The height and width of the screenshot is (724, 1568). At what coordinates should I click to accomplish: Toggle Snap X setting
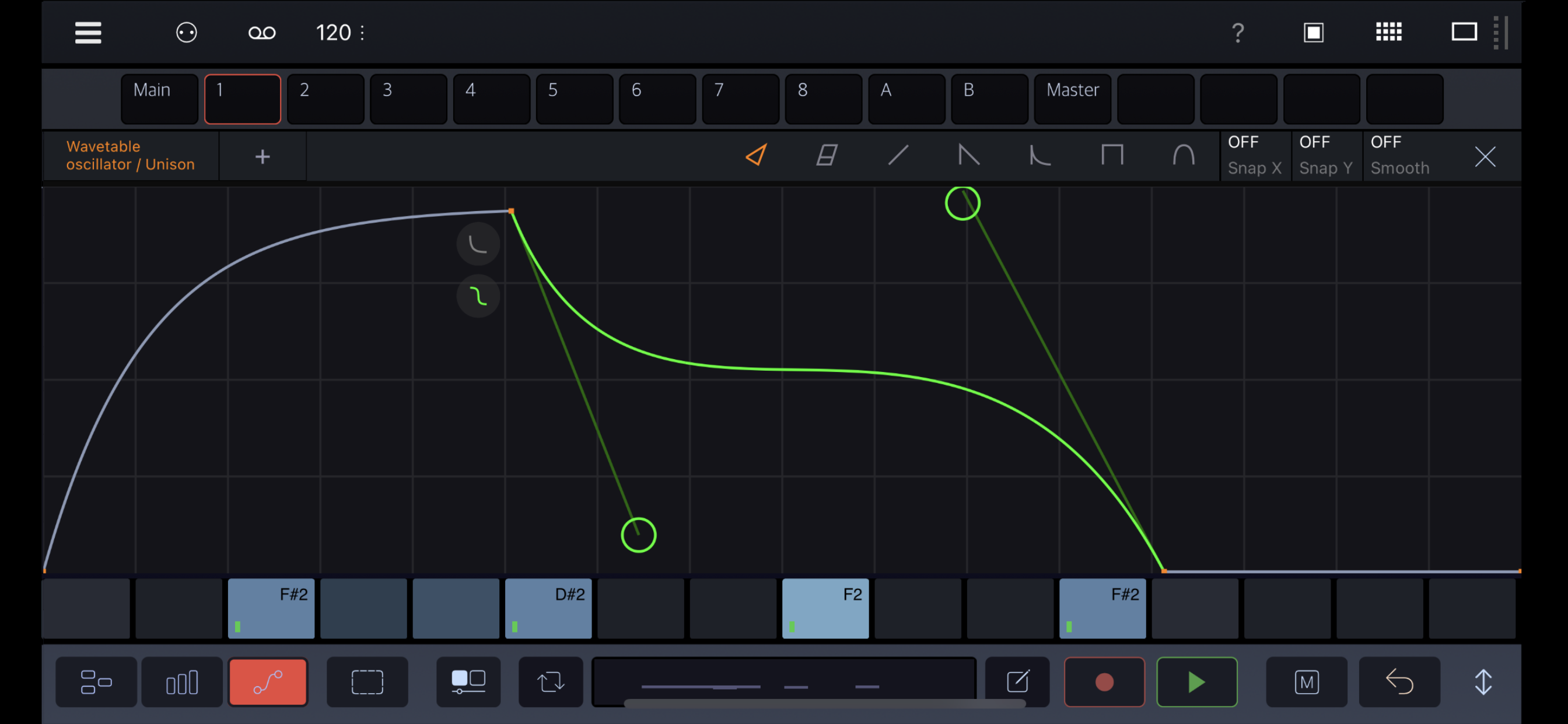(1255, 156)
